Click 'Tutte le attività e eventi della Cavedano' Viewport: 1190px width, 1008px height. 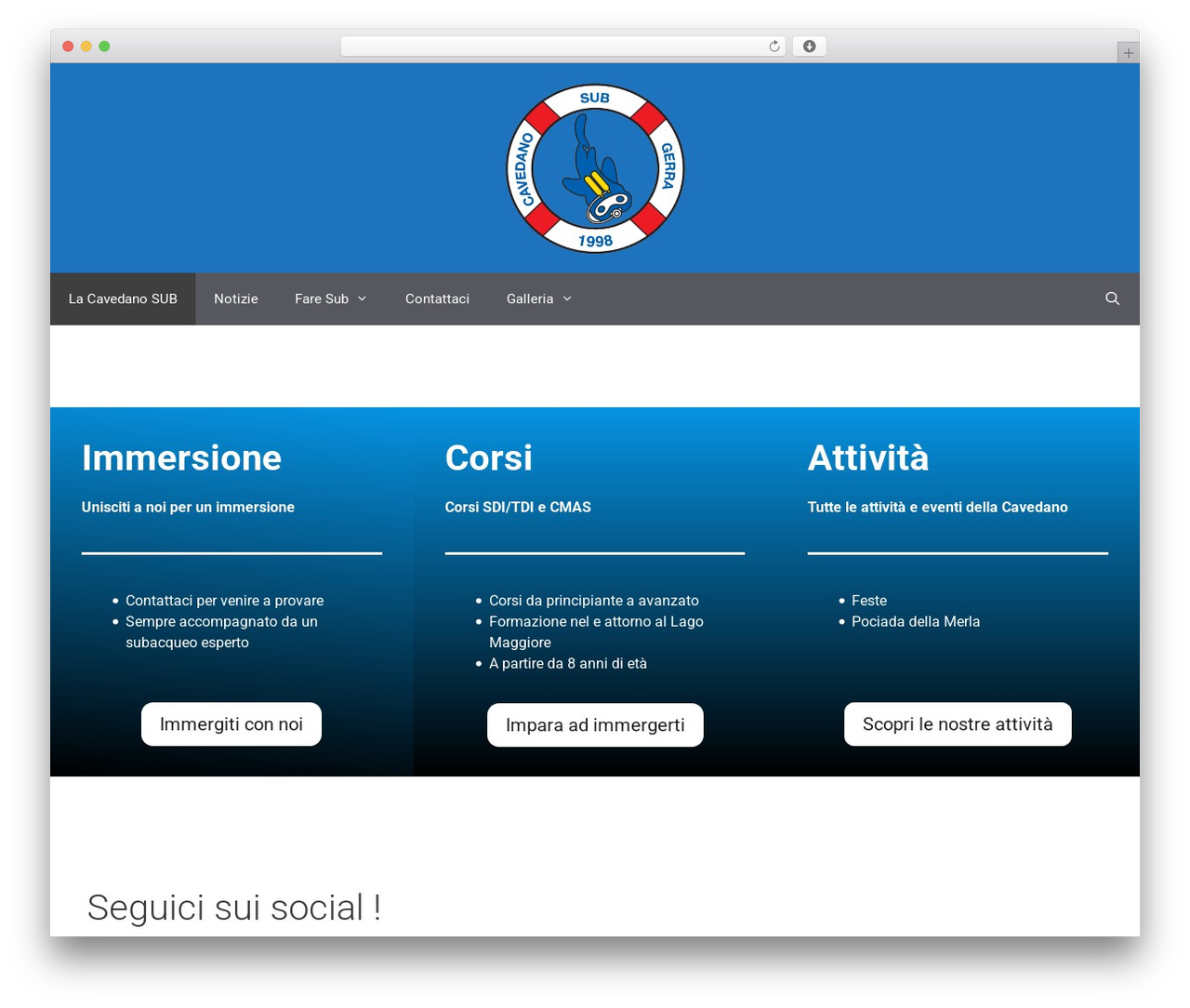point(937,508)
